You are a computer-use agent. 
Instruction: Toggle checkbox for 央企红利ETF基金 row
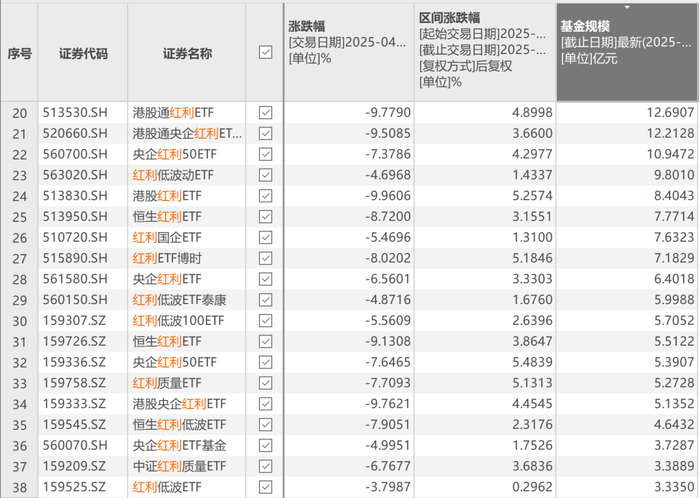(x=266, y=446)
